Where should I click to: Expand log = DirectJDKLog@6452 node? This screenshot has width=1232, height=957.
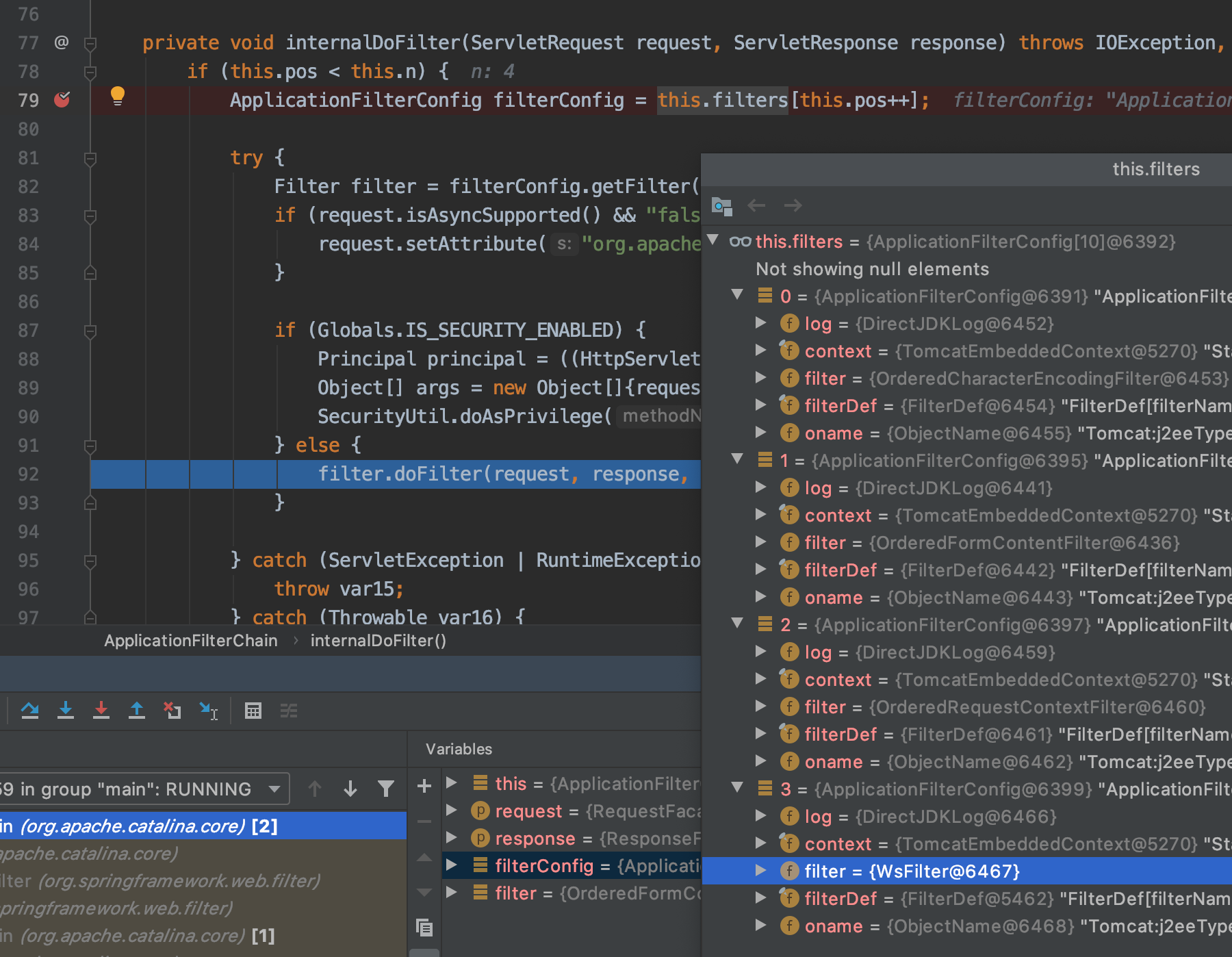point(760,323)
